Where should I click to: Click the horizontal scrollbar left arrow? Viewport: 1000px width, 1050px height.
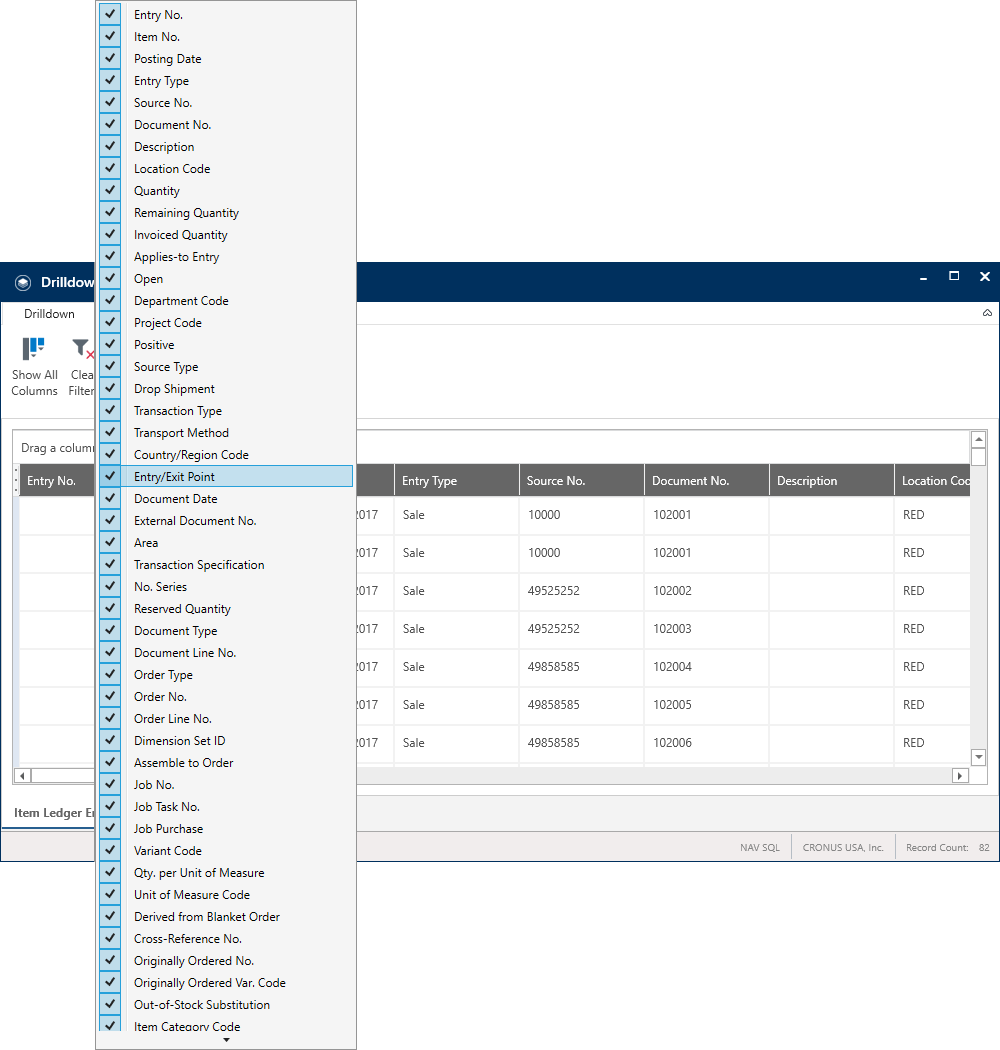click(x=22, y=775)
